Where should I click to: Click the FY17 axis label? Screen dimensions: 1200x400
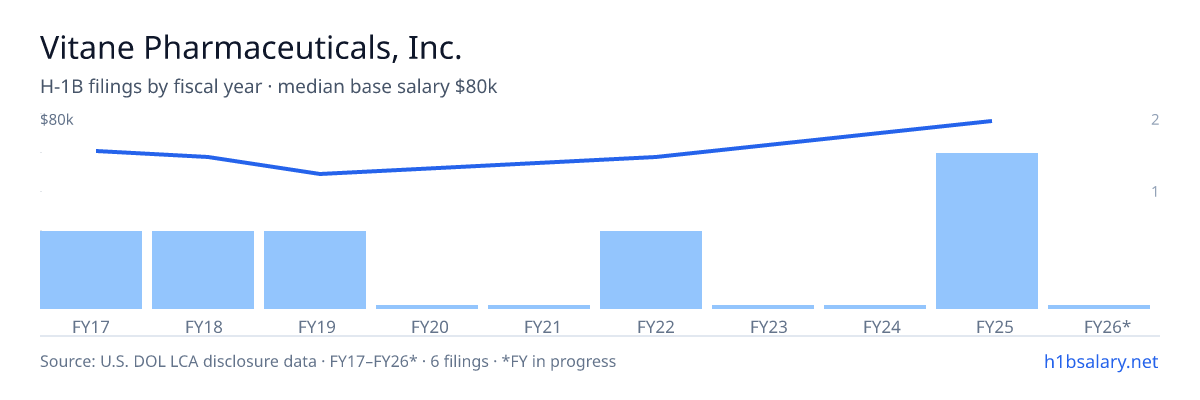pyautogui.click(x=91, y=326)
